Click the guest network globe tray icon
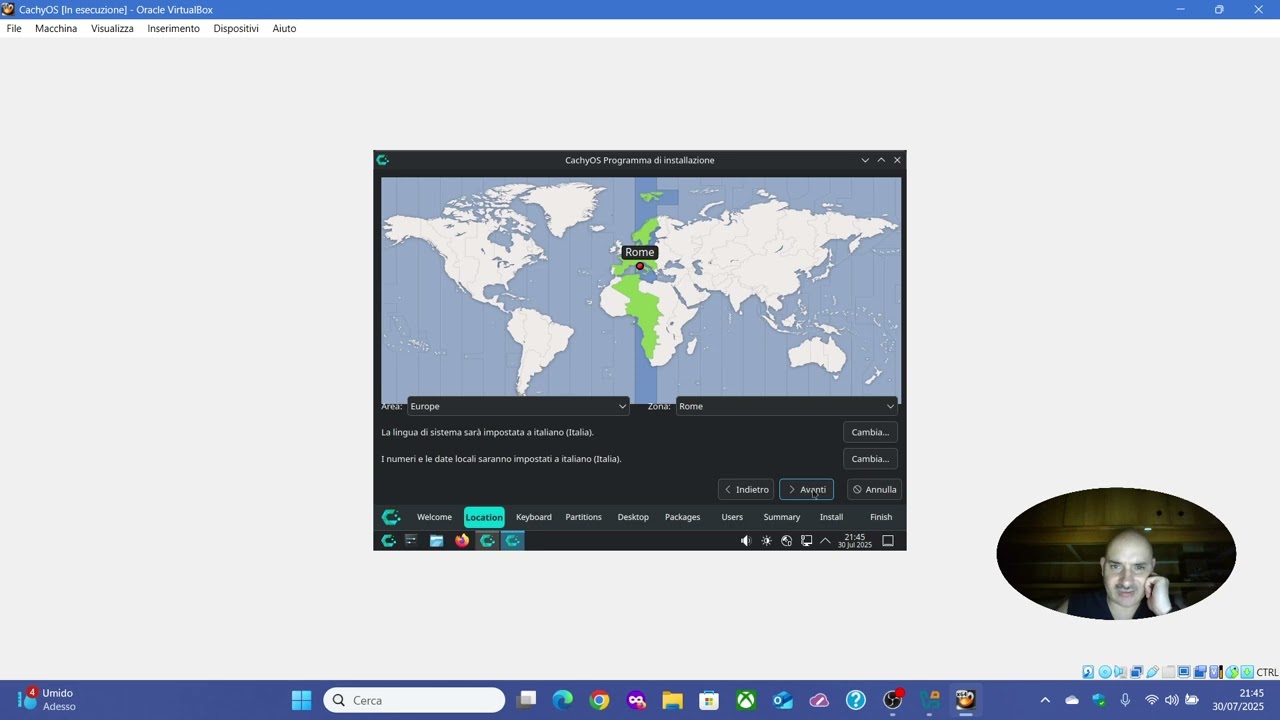Viewport: 1280px width, 720px height. (x=786, y=541)
